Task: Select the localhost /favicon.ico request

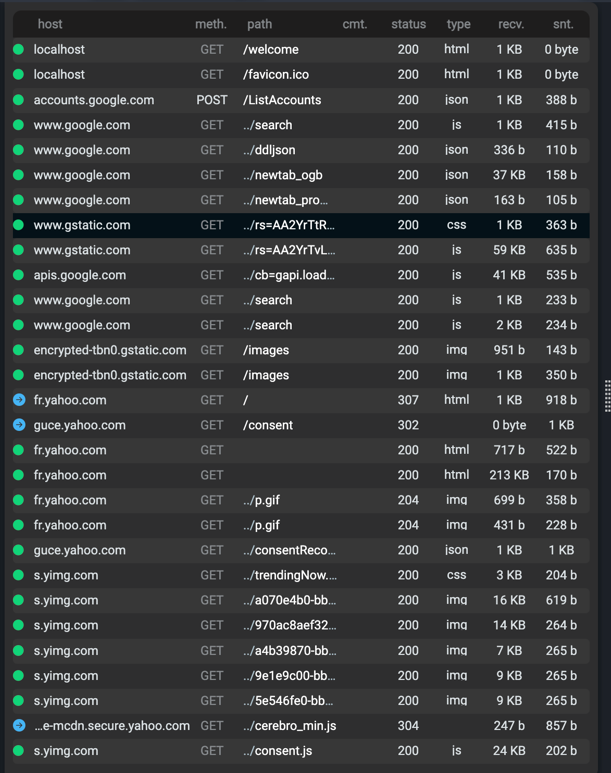Action: pyautogui.click(x=301, y=74)
